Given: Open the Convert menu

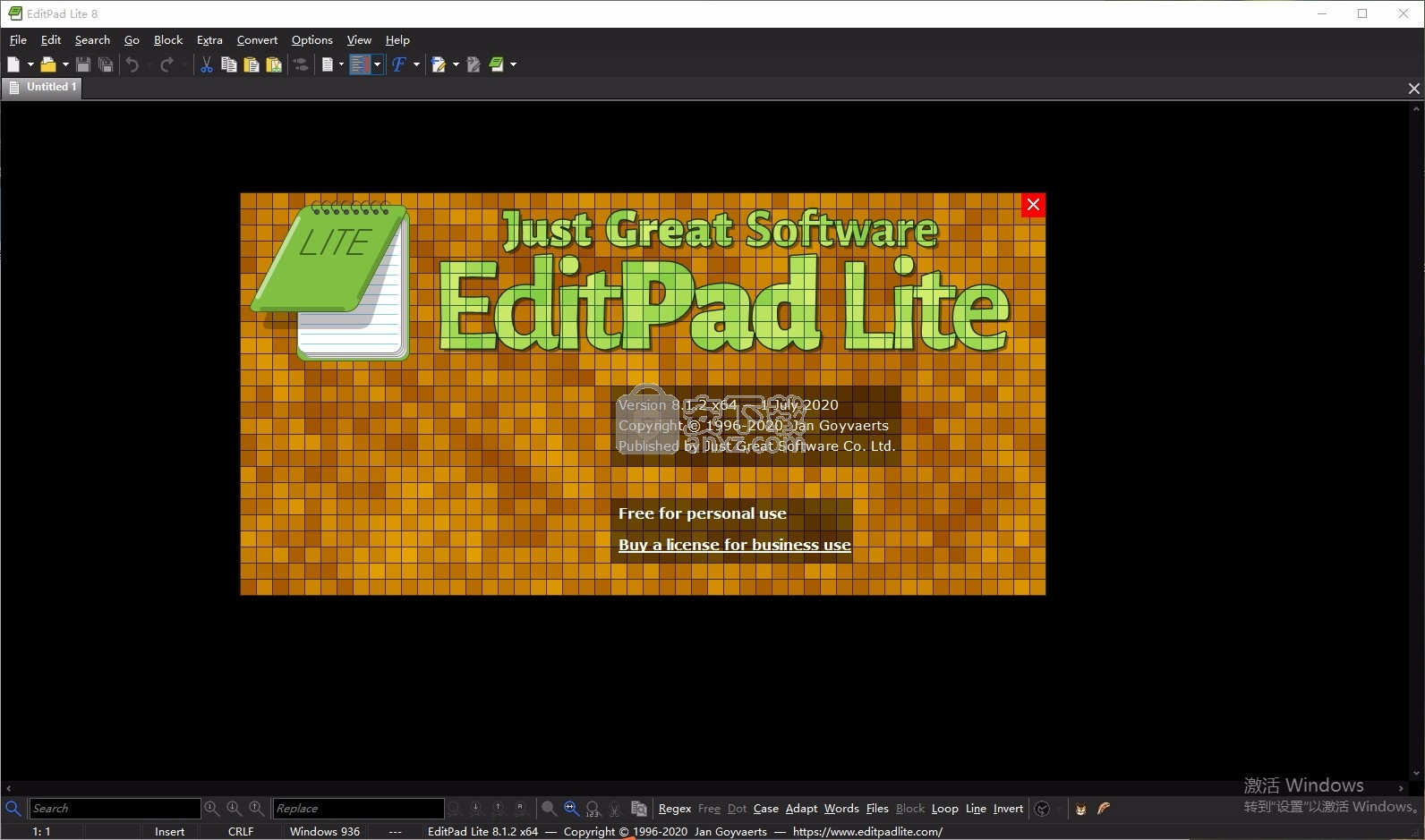Looking at the screenshot, I should [x=257, y=40].
